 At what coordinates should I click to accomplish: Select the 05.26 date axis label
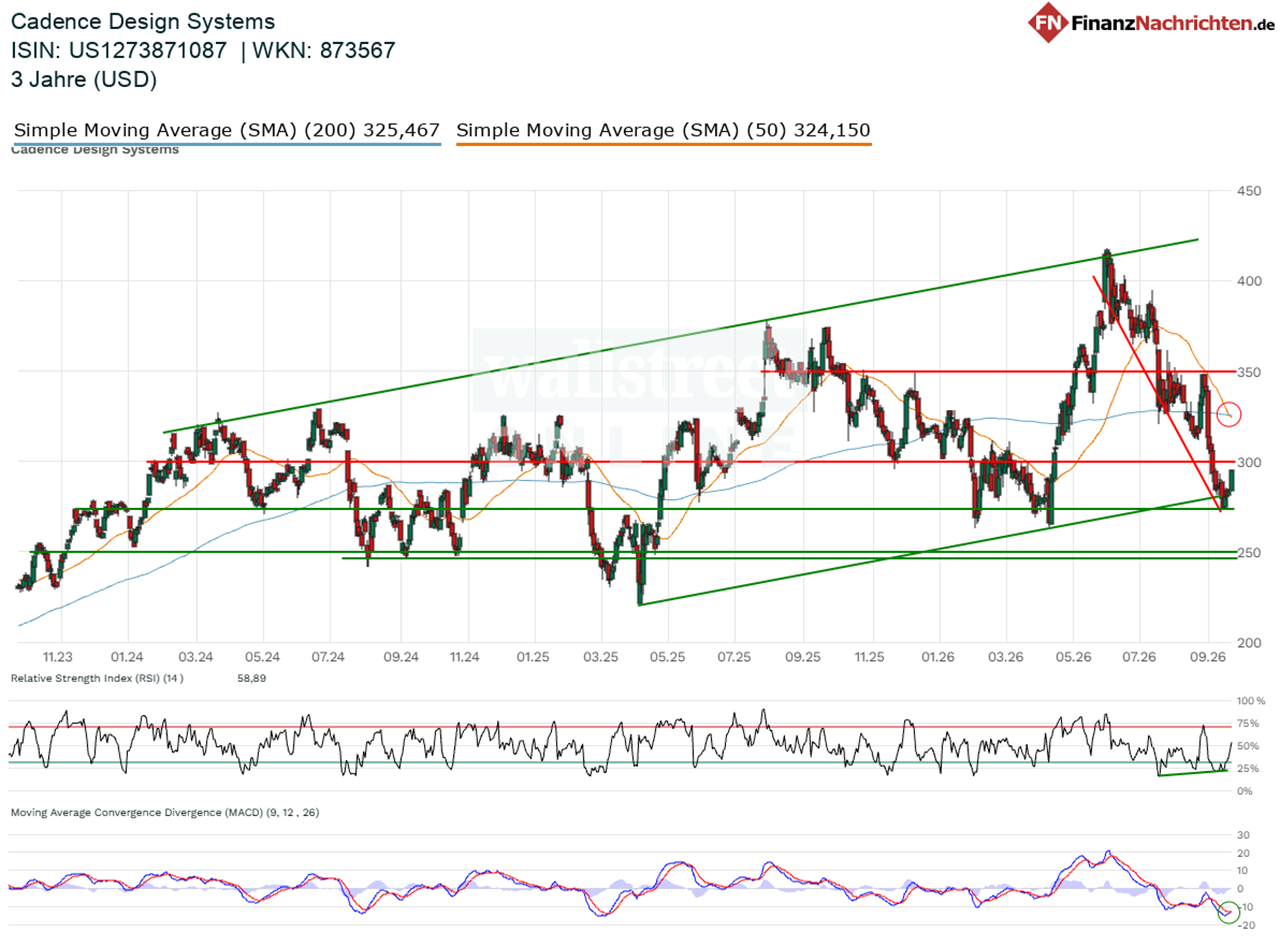pyautogui.click(x=1072, y=657)
